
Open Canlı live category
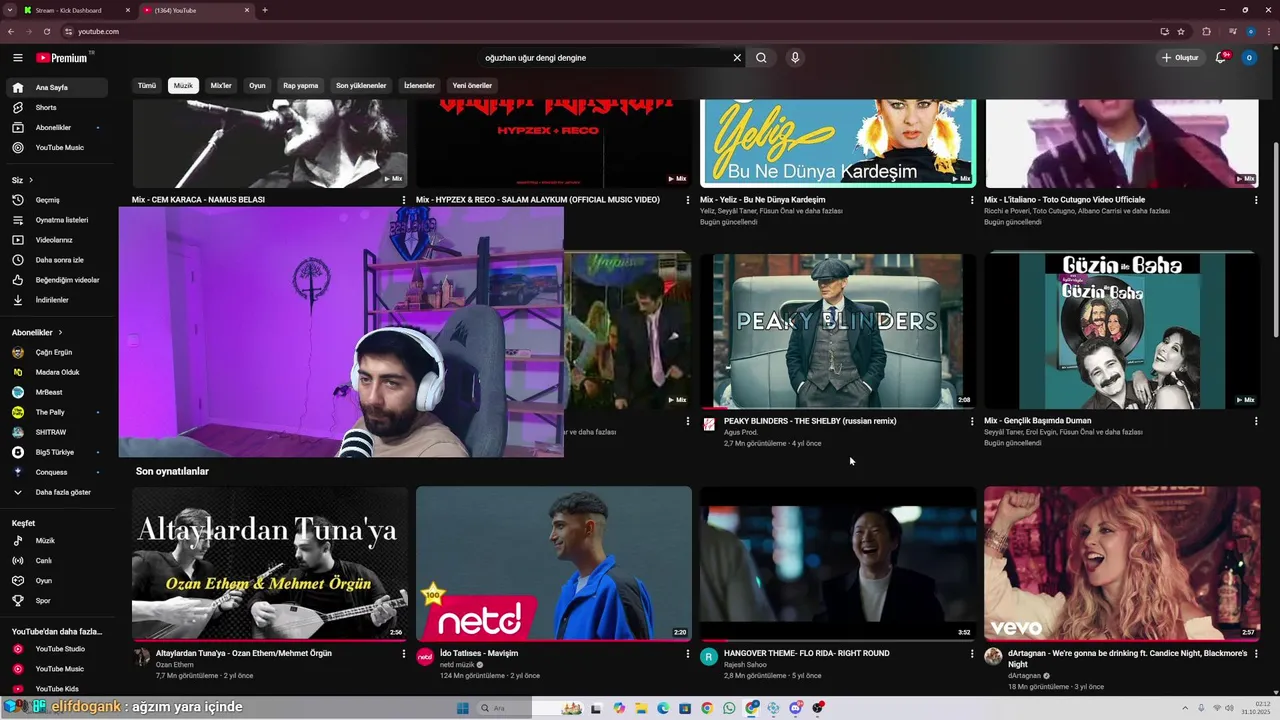pos(57,561)
